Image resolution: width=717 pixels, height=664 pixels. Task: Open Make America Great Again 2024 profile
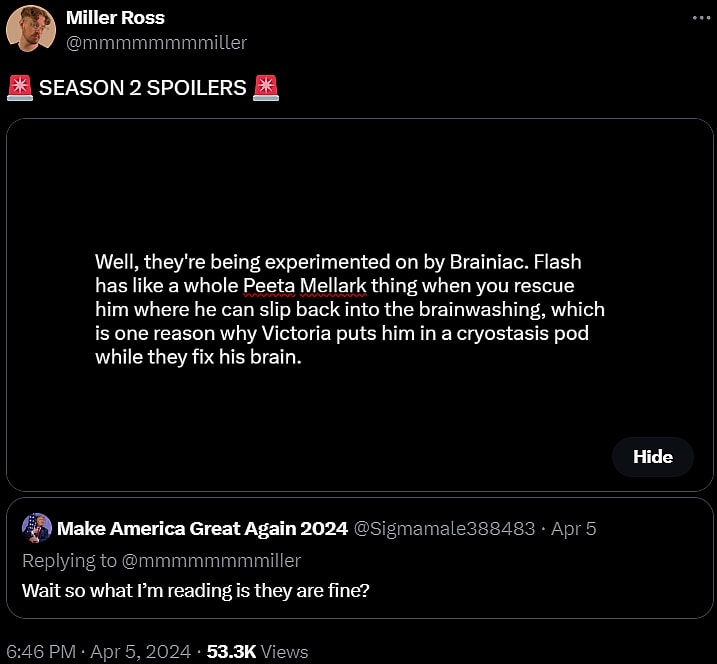click(203, 528)
